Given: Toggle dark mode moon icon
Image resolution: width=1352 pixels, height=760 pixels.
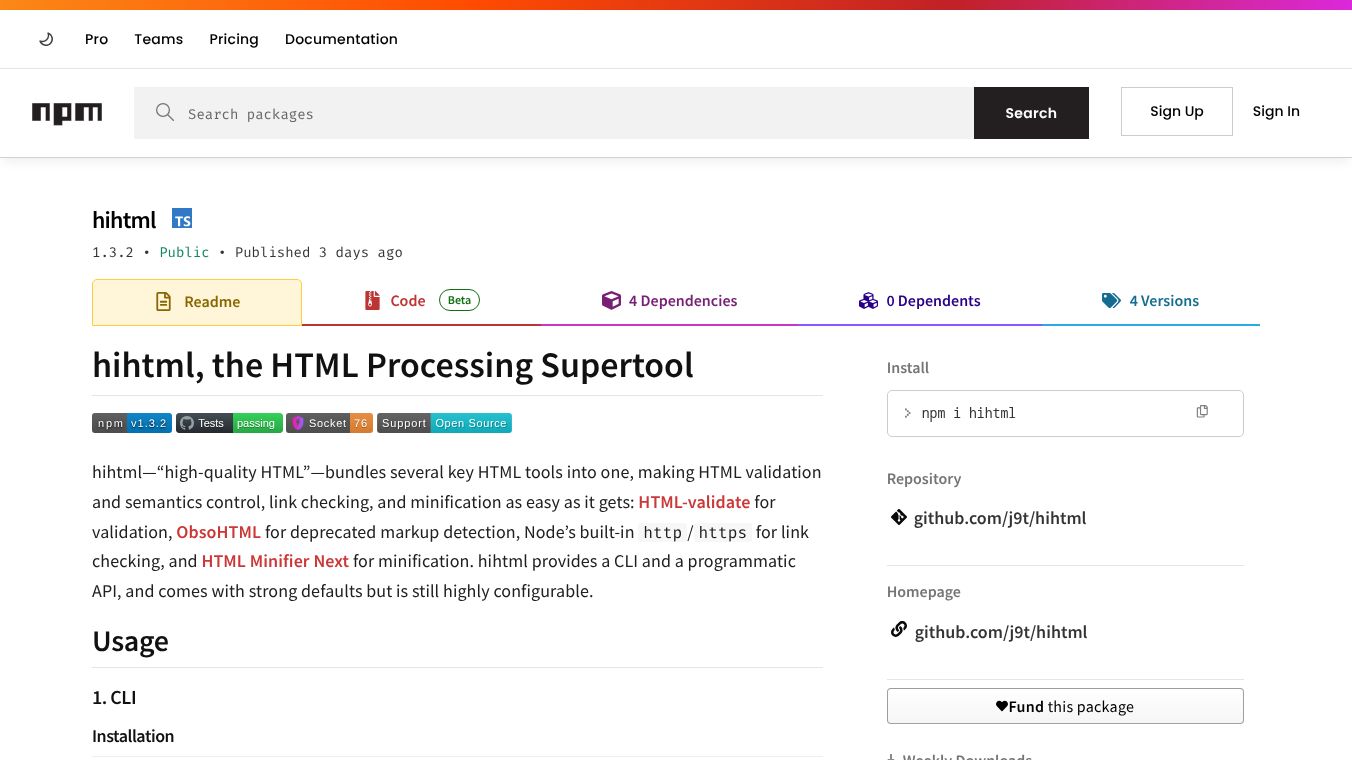Looking at the screenshot, I should point(46,39).
